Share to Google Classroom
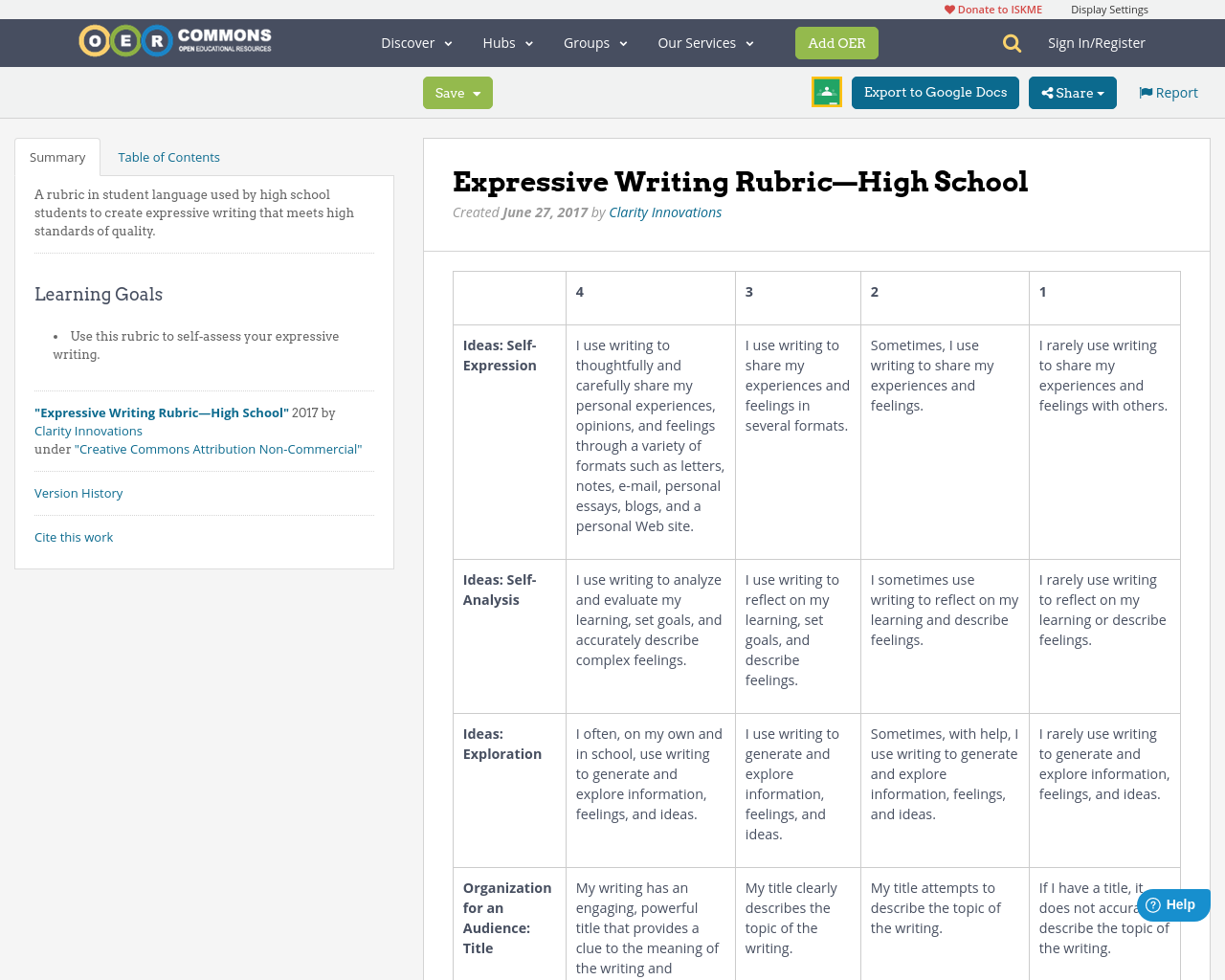 826,93
